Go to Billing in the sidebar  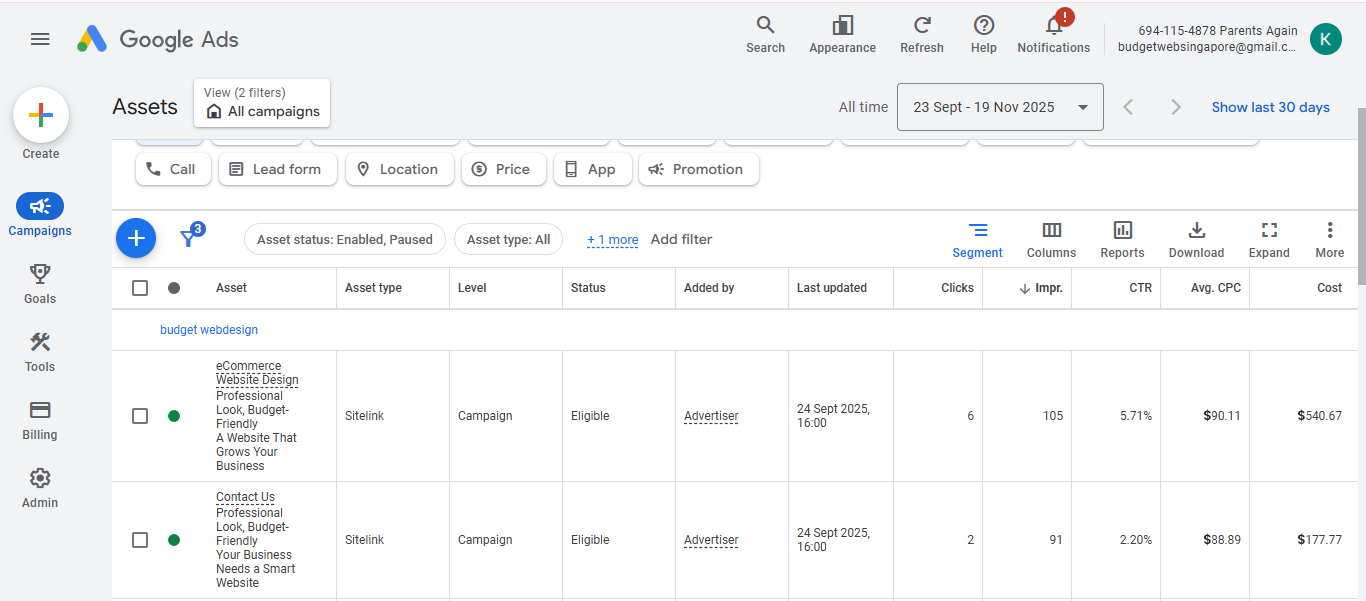[40, 420]
